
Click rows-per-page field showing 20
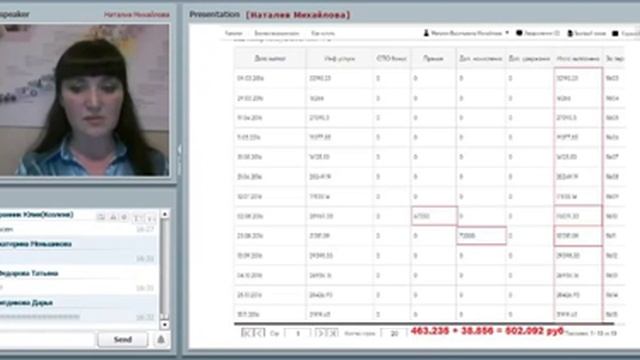(x=394, y=333)
